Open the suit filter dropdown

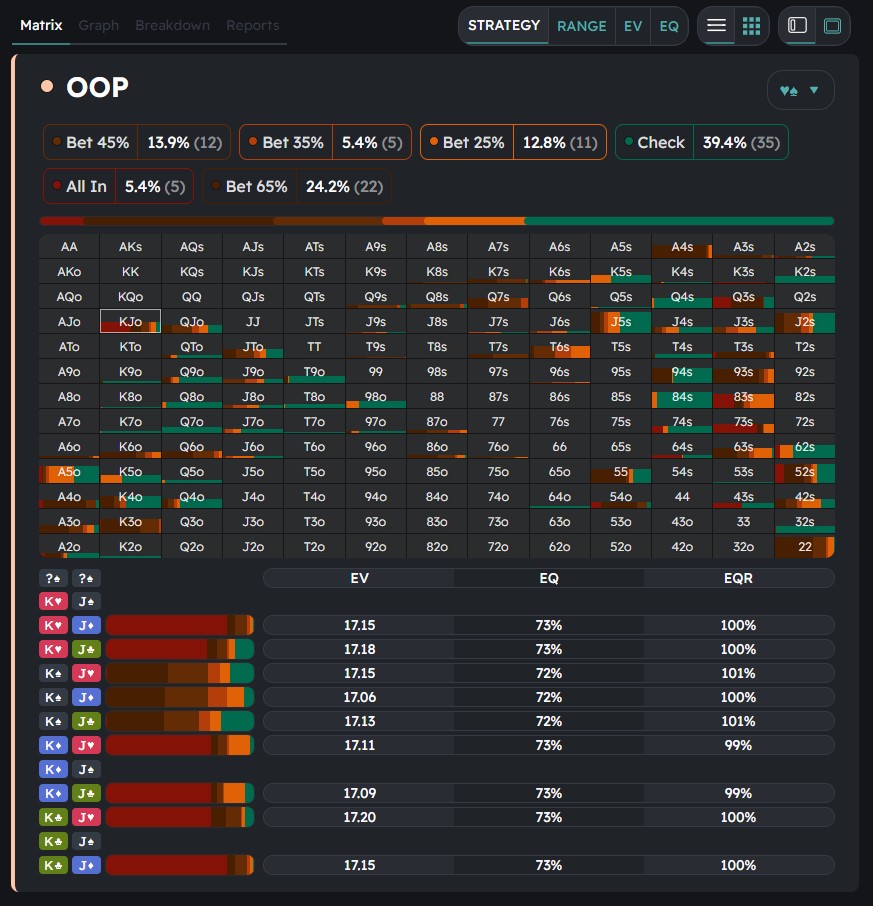coord(800,90)
